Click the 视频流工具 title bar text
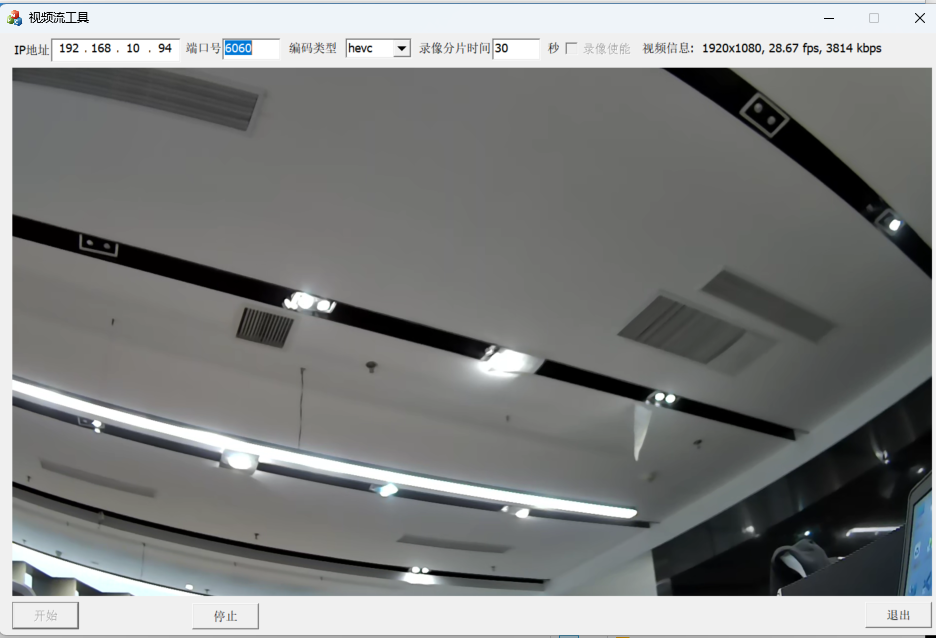936x638 pixels. tap(59, 17)
